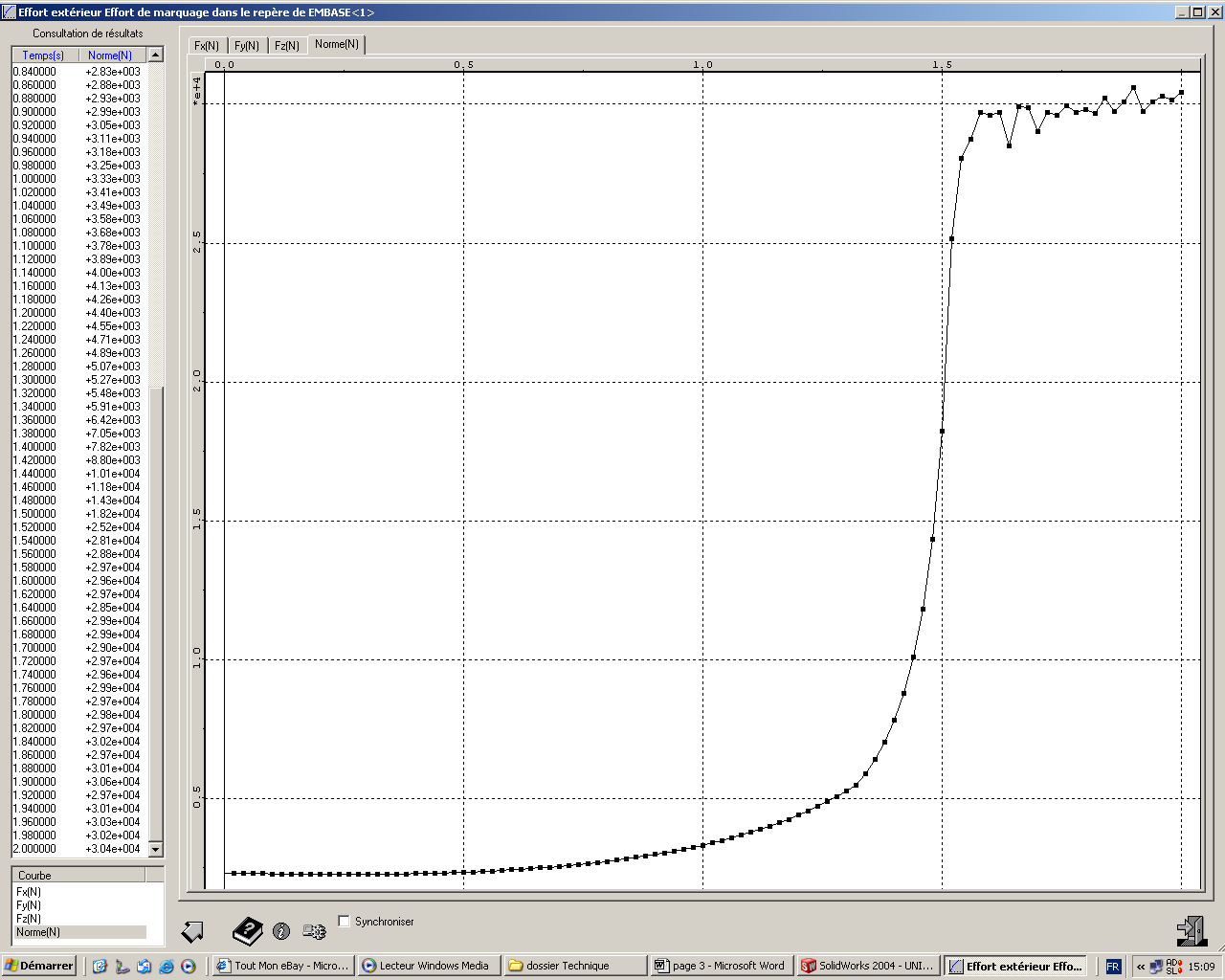This screenshot has width=1225, height=980.
Task: Switch to the Fy(N) tab
Action: tap(247, 45)
